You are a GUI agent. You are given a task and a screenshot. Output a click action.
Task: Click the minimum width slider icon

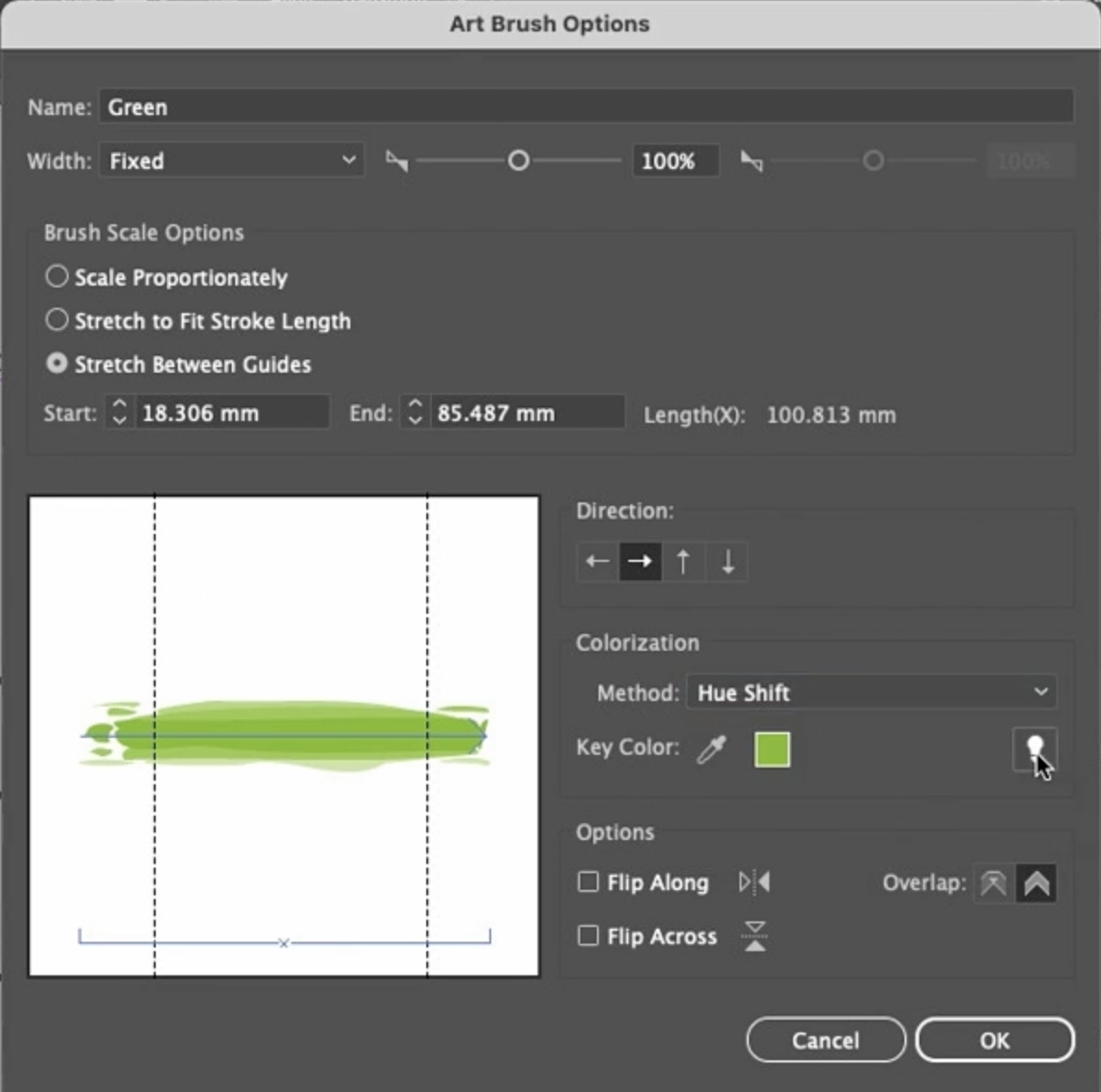tap(398, 161)
